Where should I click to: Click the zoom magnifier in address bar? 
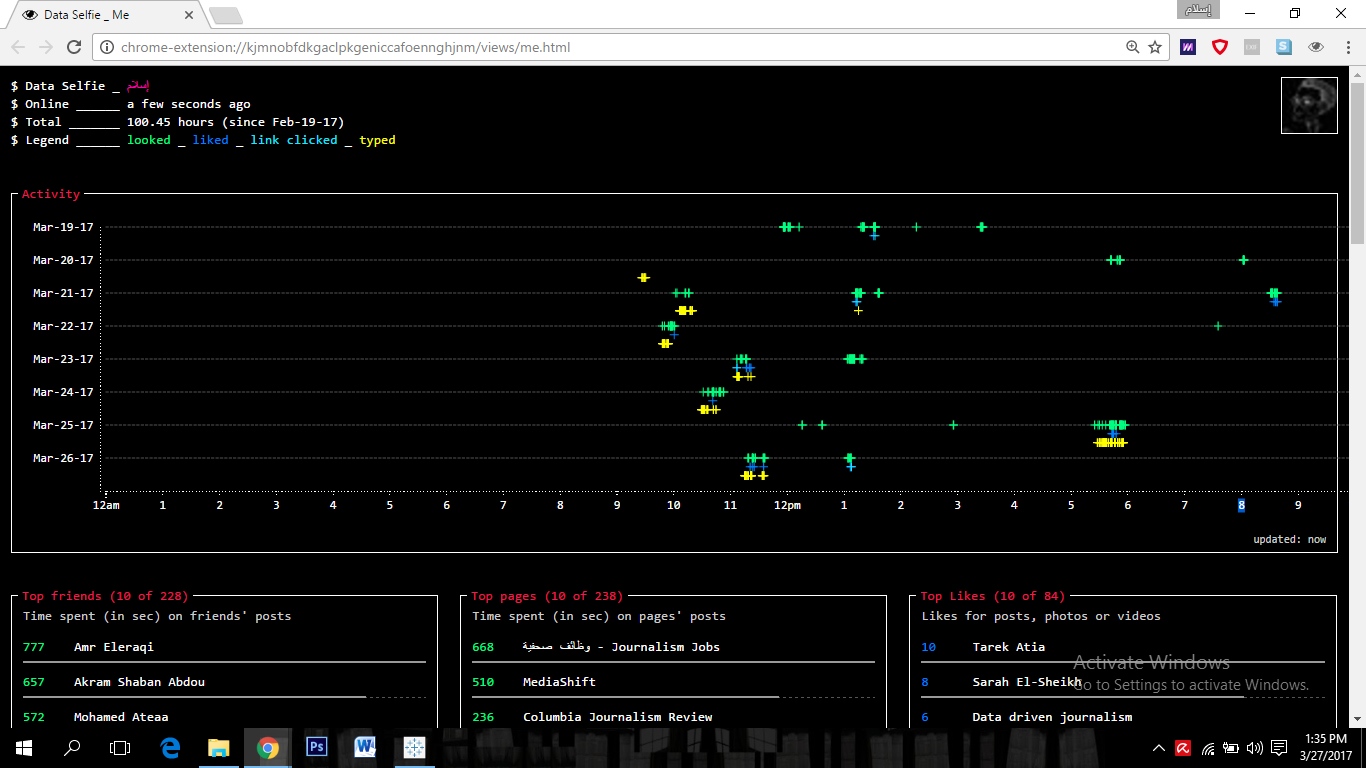tap(1133, 47)
